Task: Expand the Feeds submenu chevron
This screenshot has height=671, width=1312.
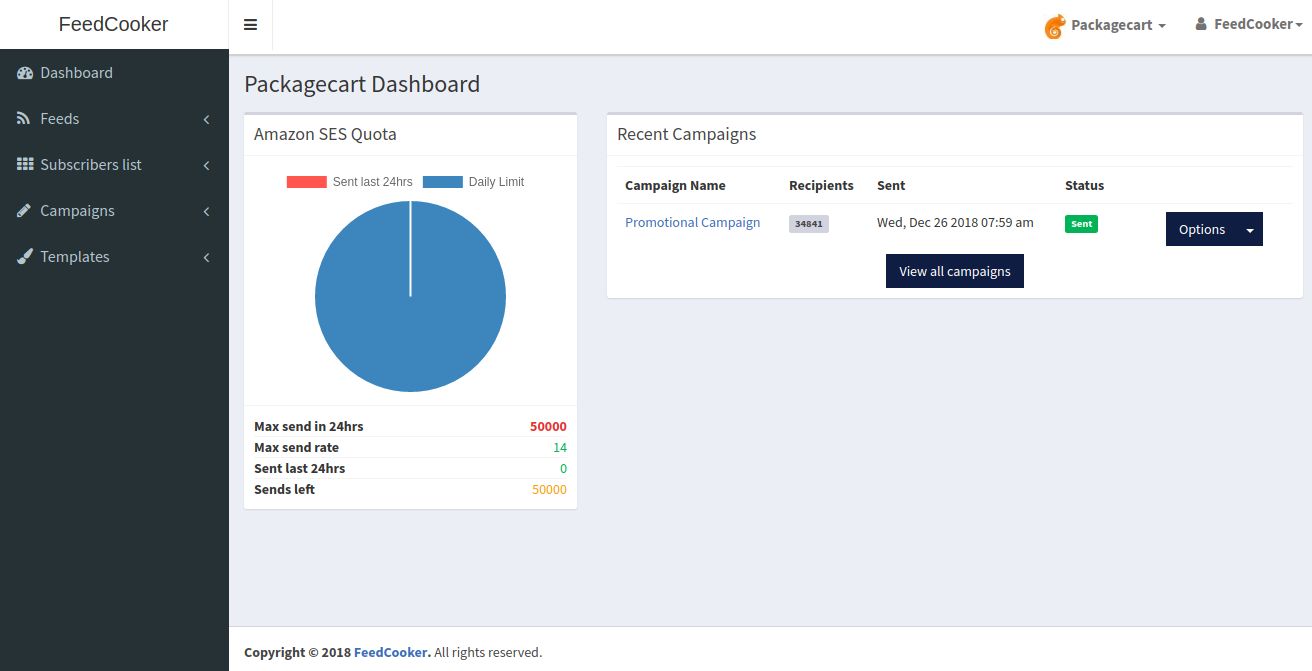Action: (x=207, y=119)
